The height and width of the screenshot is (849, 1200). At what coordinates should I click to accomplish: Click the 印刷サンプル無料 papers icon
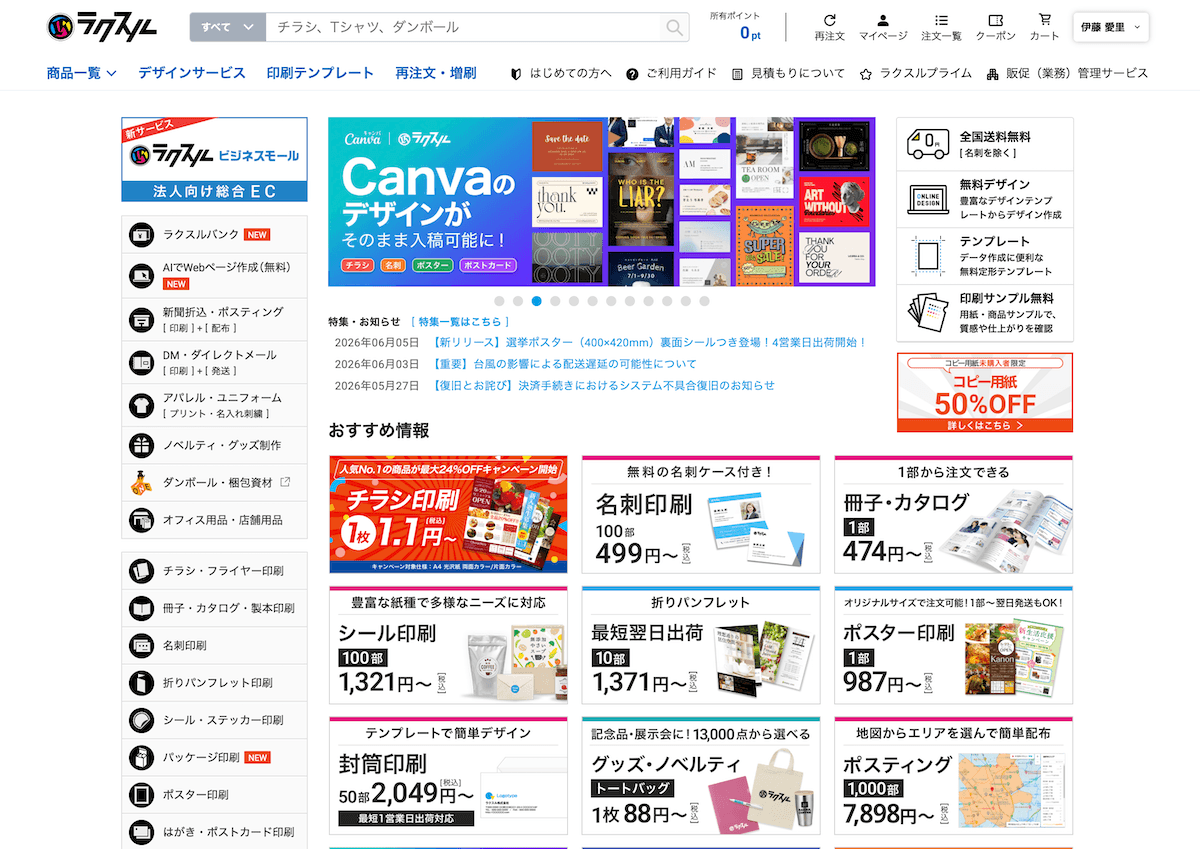[927, 312]
